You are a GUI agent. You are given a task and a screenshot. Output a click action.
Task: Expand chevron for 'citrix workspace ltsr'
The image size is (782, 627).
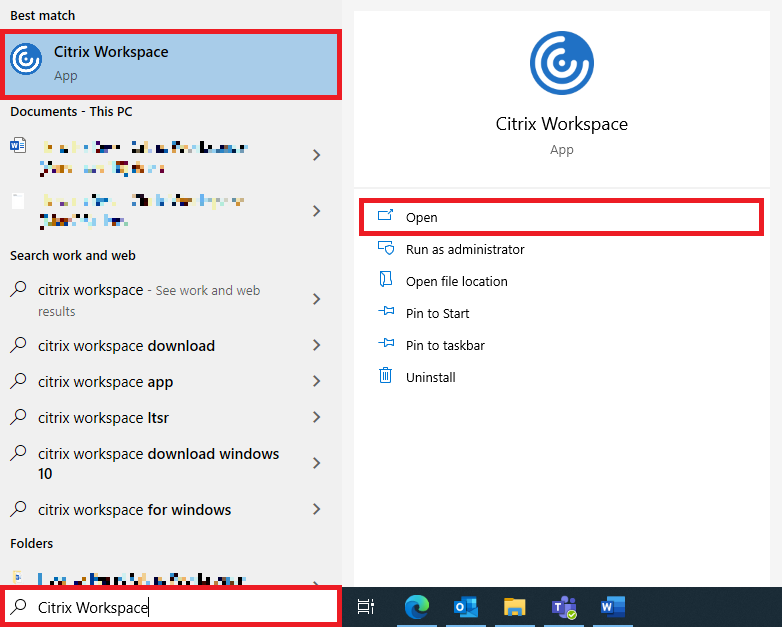tap(316, 417)
